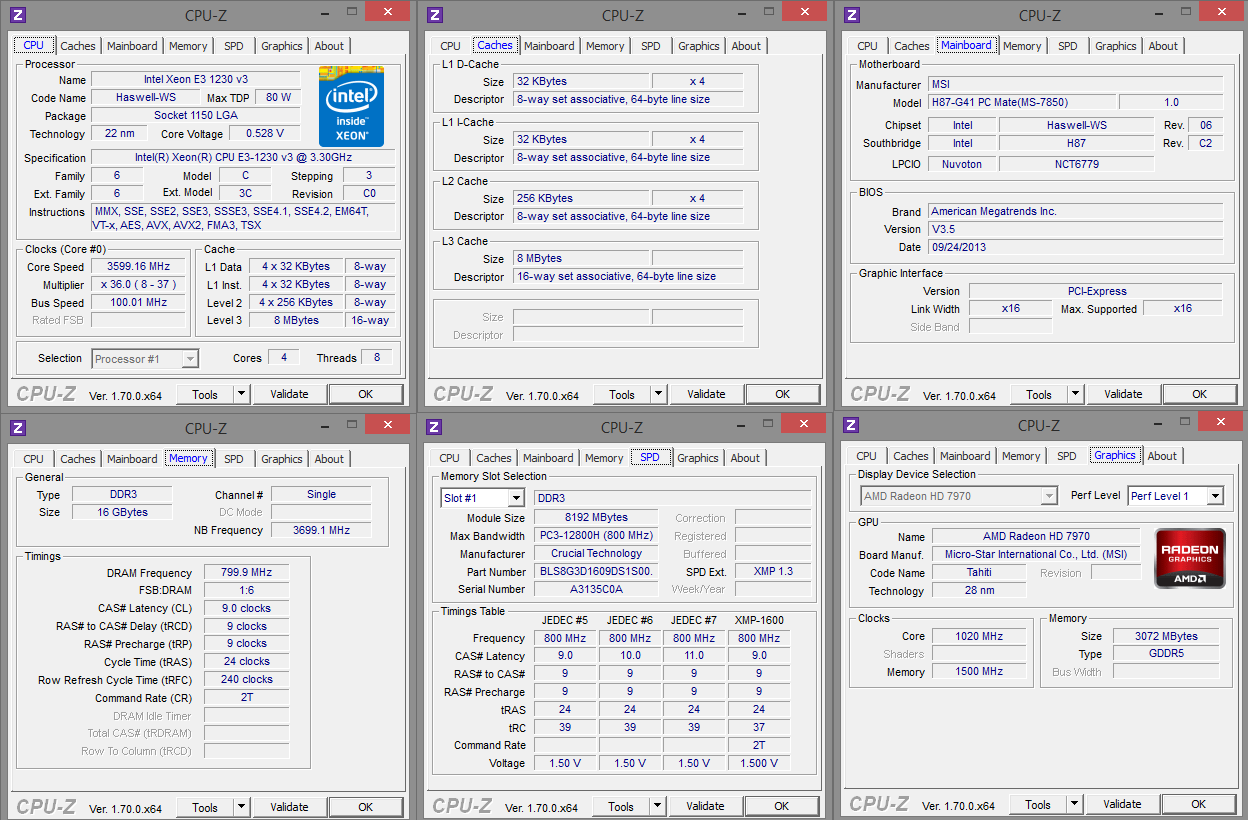Screen dimensions: 1248x820
Task: Click the CPU-Z app icon in the Mainboard window title bar
Action: click(852, 15)
